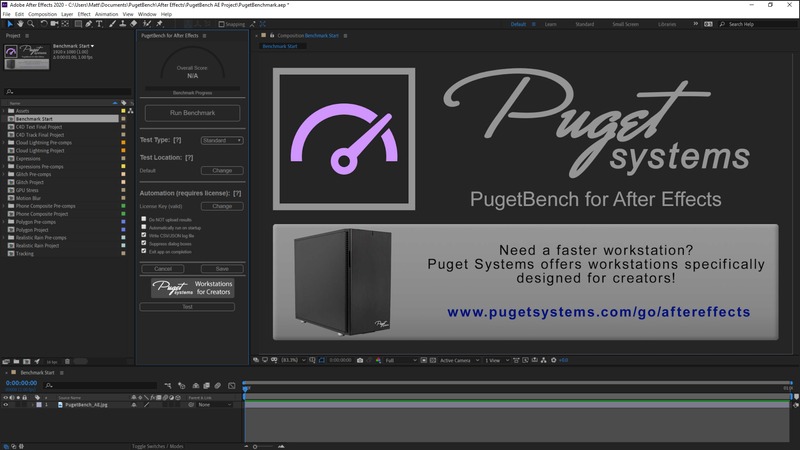The height and width of the screenshot is (450, 800).
Task: Hide the PugetBench_AE.jpg layer with eye icon
Action: (6, 405)
